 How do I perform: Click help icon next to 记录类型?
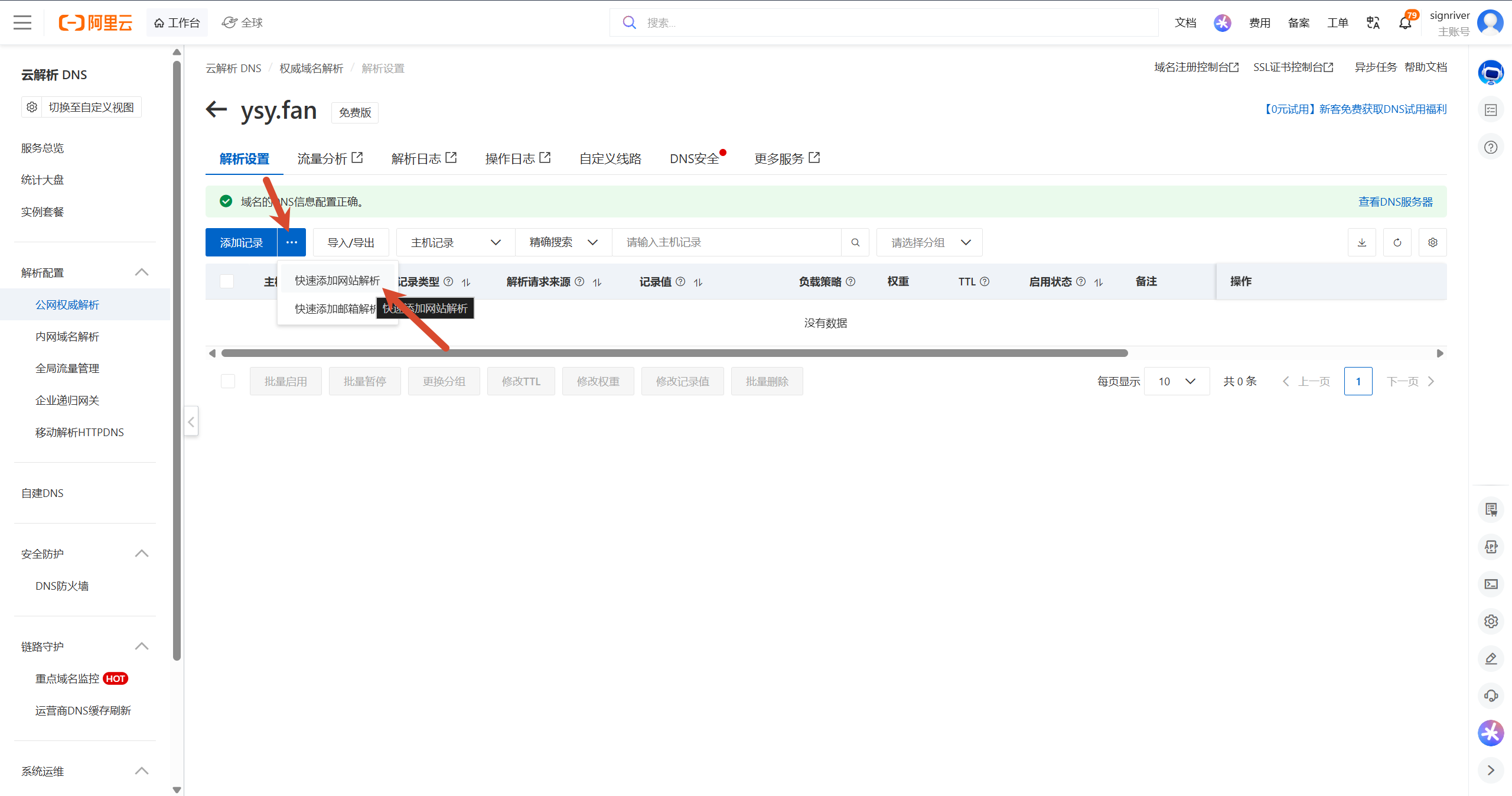click(x=448, y=282)
